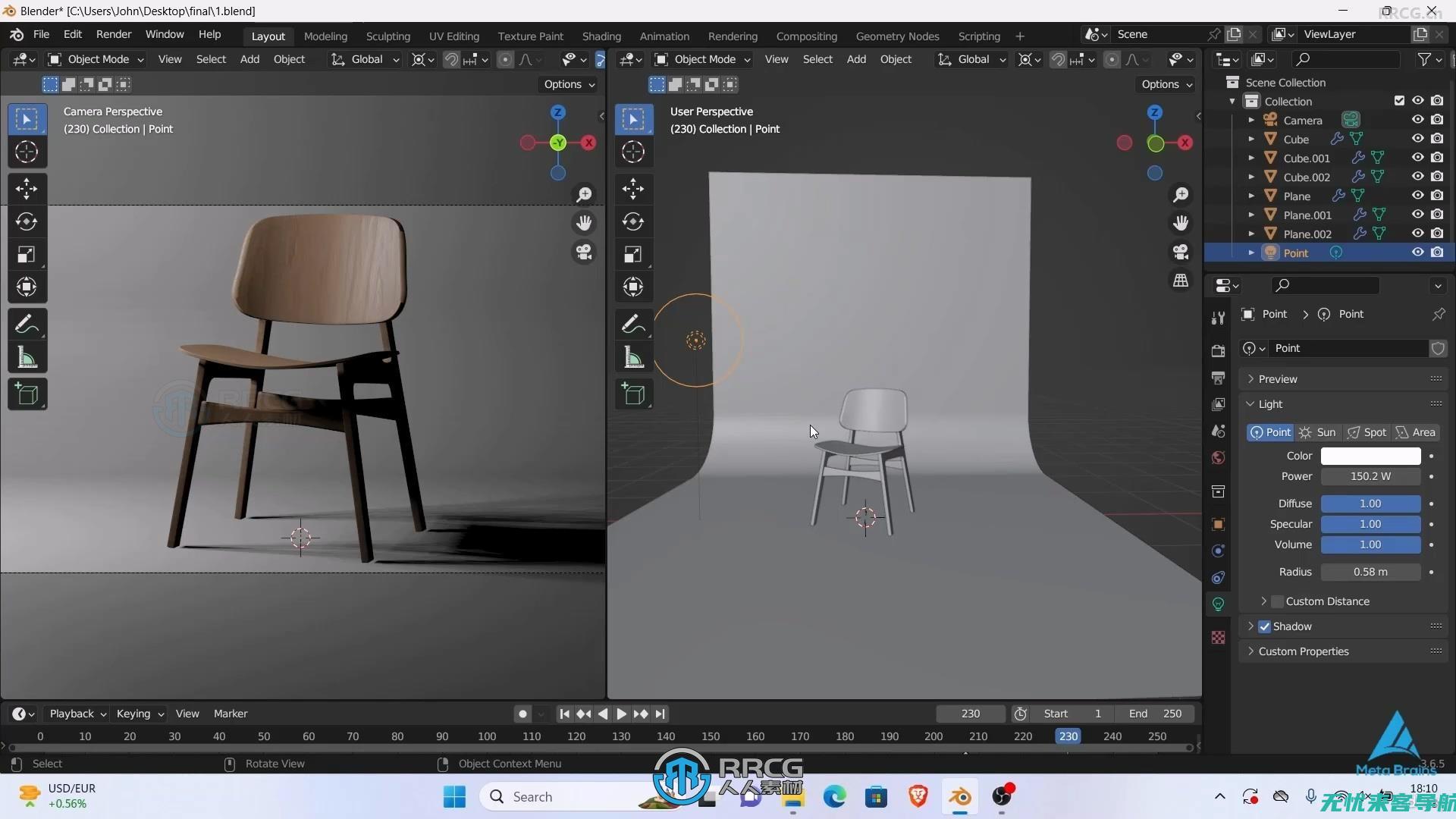Select the Scale tool in left viewport
This screenshot has width=1456, height=819.
point(27,254)
